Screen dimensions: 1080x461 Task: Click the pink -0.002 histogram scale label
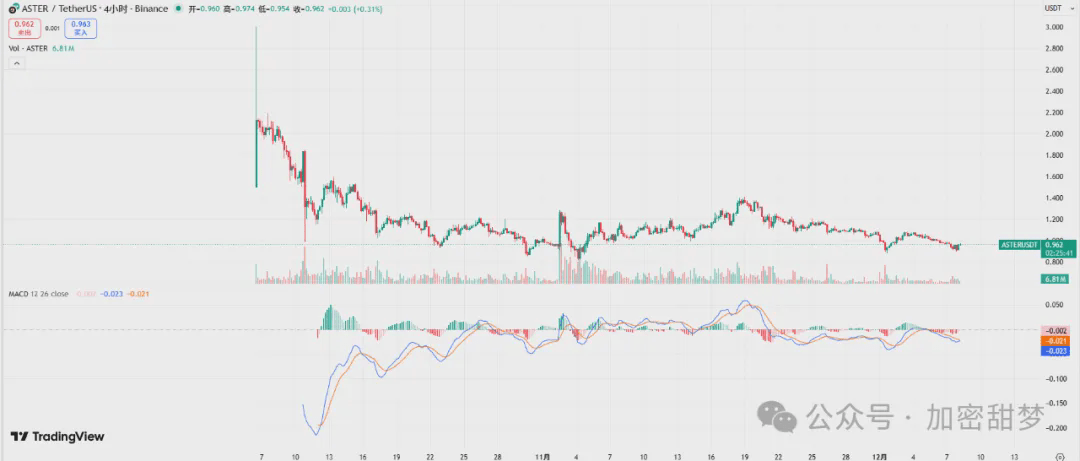click(1054, 331)
